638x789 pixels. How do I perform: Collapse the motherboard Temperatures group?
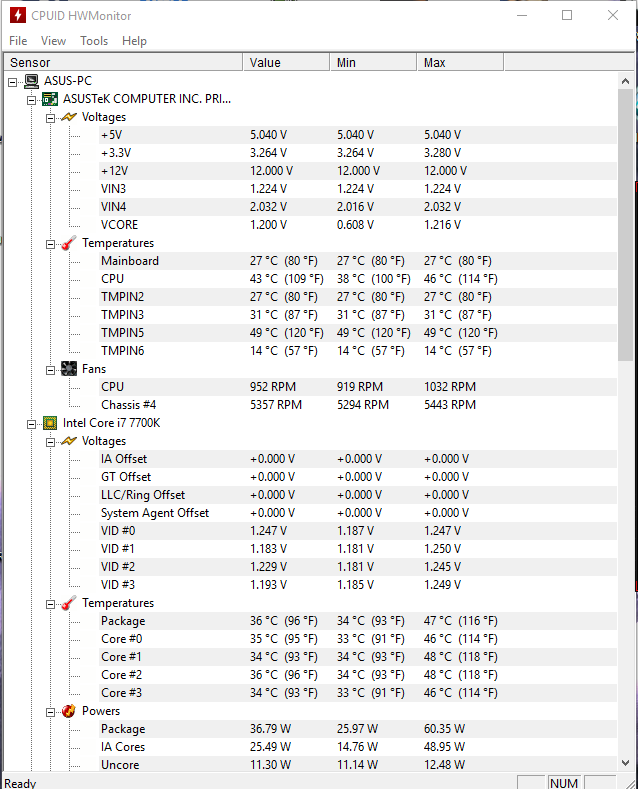coord(50,244)
